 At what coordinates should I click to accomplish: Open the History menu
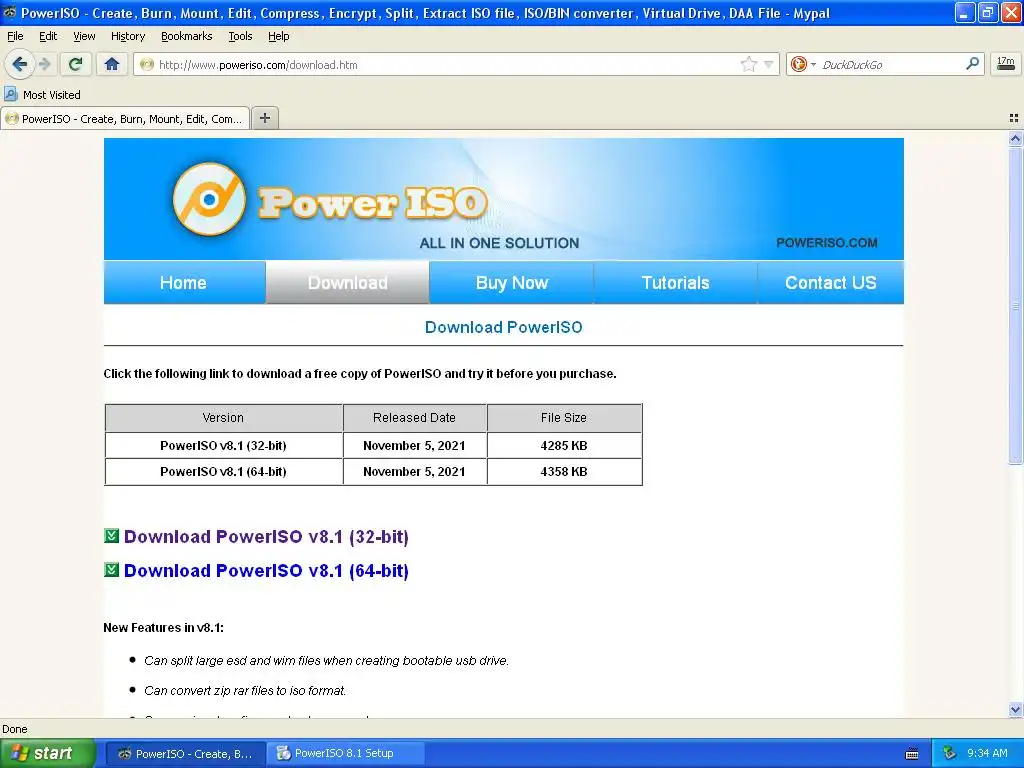point(128,36)
